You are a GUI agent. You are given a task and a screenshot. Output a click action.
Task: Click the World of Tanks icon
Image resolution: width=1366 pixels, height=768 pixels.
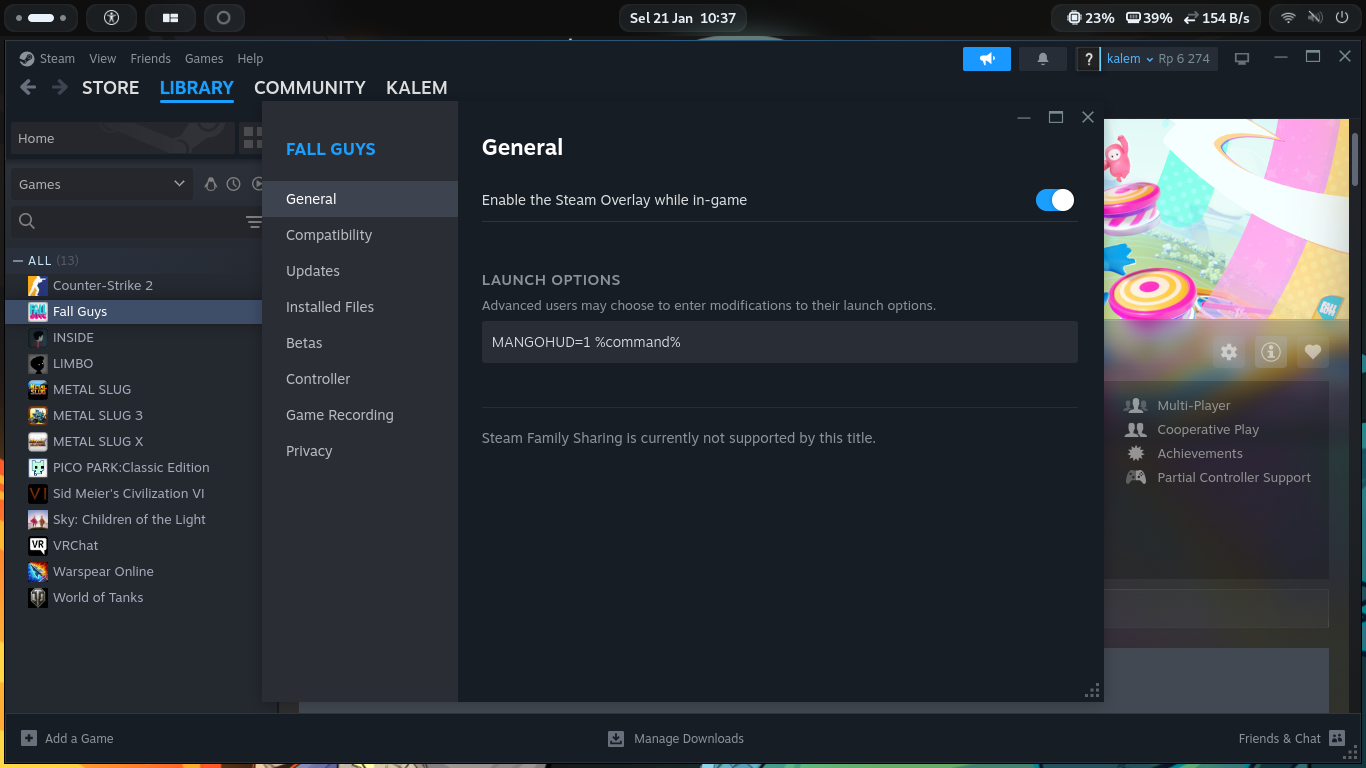38,597
